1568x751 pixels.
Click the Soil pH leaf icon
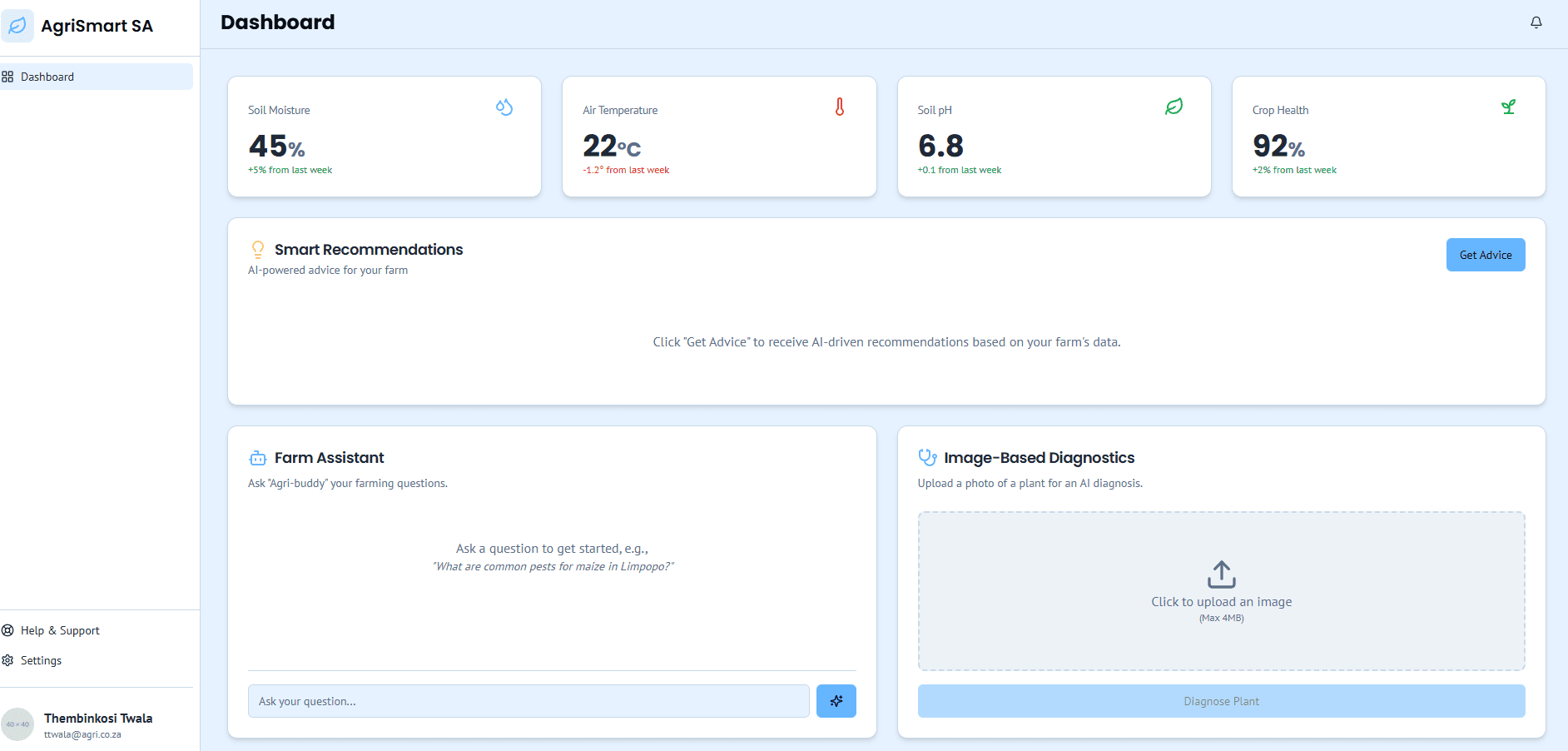[x=1174, y=107]
